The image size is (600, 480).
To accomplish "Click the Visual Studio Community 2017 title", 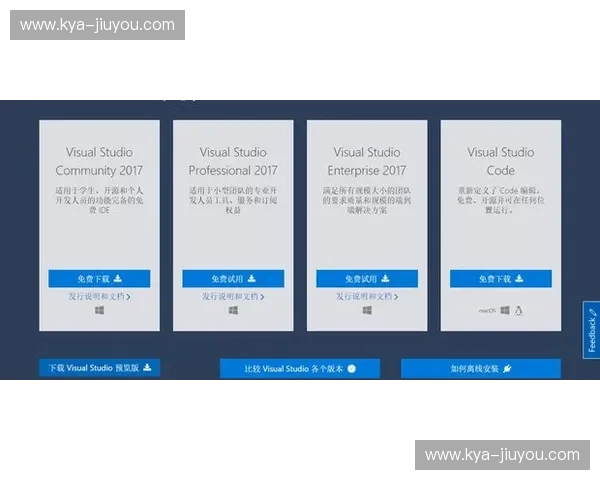I will point(99,161).
